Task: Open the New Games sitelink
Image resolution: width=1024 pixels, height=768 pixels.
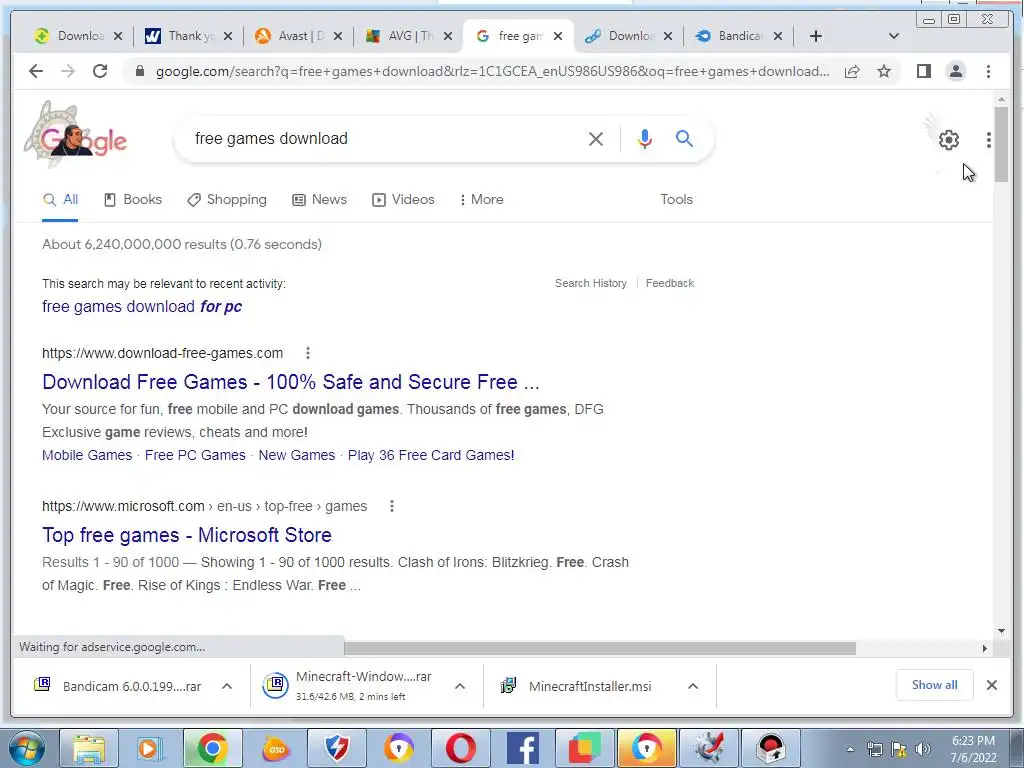Action: point(296,455)
